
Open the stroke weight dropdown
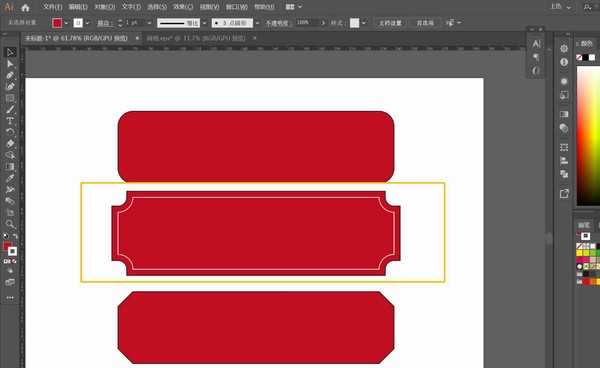pos(150,23)
